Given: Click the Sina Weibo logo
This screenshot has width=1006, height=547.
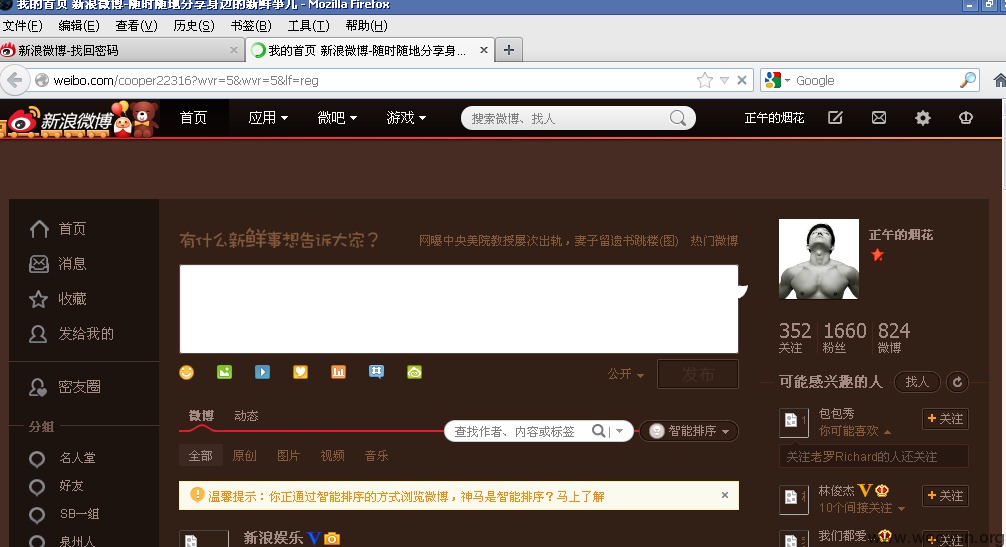Looking at the screenshot, I should pos(60,119).
